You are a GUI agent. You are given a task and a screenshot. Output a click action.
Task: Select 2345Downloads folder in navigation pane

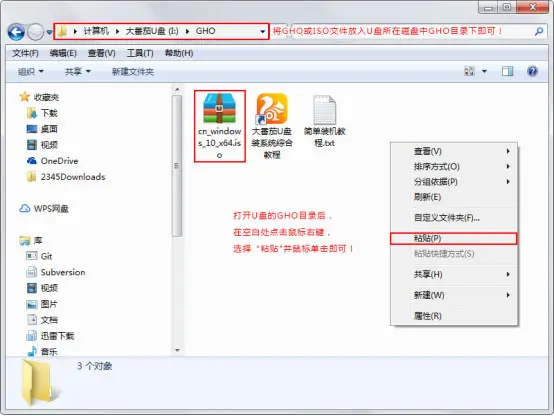click(73, 177)
